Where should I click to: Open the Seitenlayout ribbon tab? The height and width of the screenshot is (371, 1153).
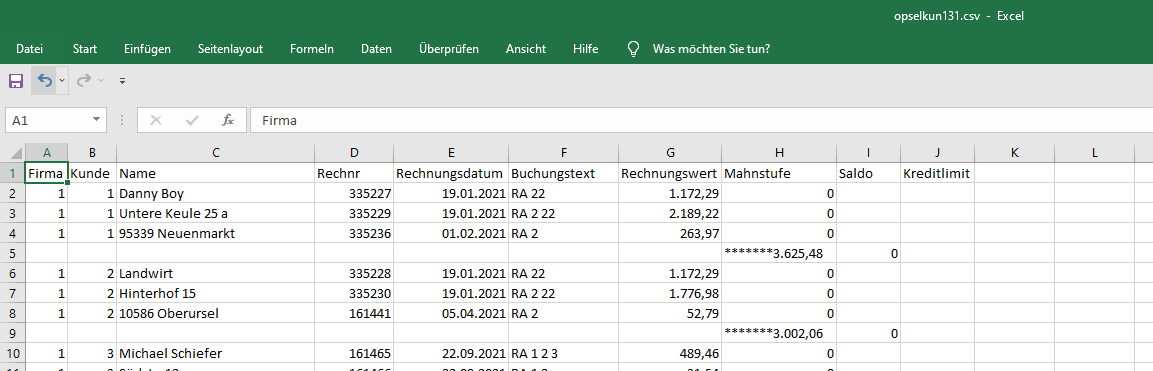(230, 49)
